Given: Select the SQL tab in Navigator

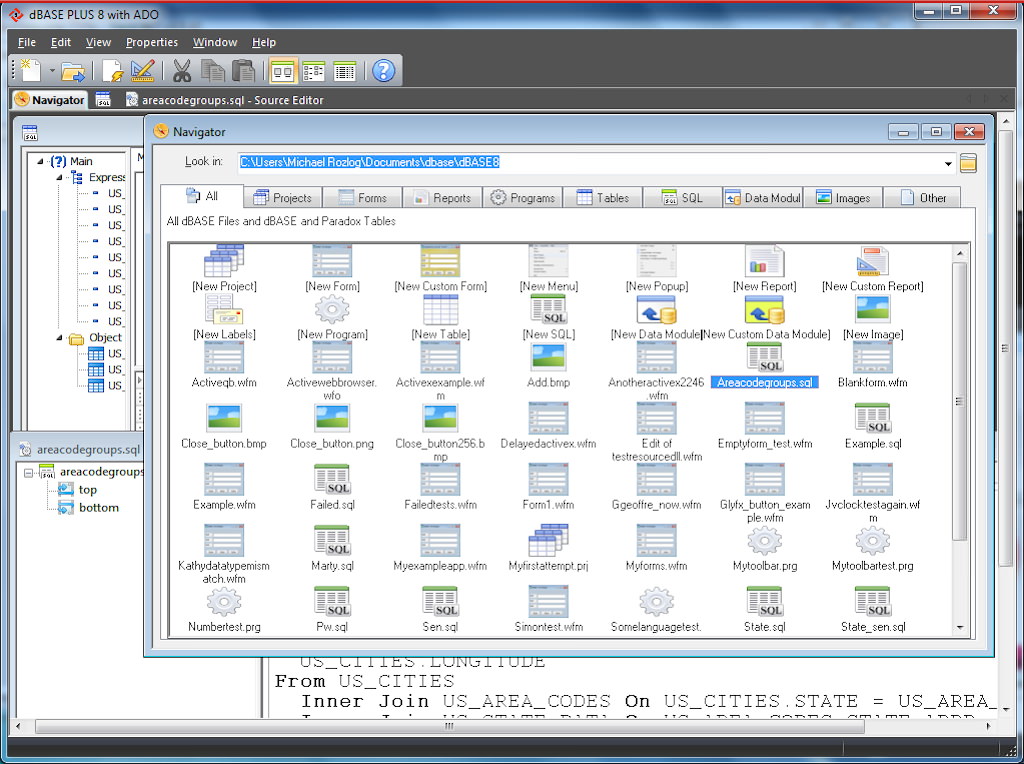Looking at the screenshot, I should click(682, 197).
